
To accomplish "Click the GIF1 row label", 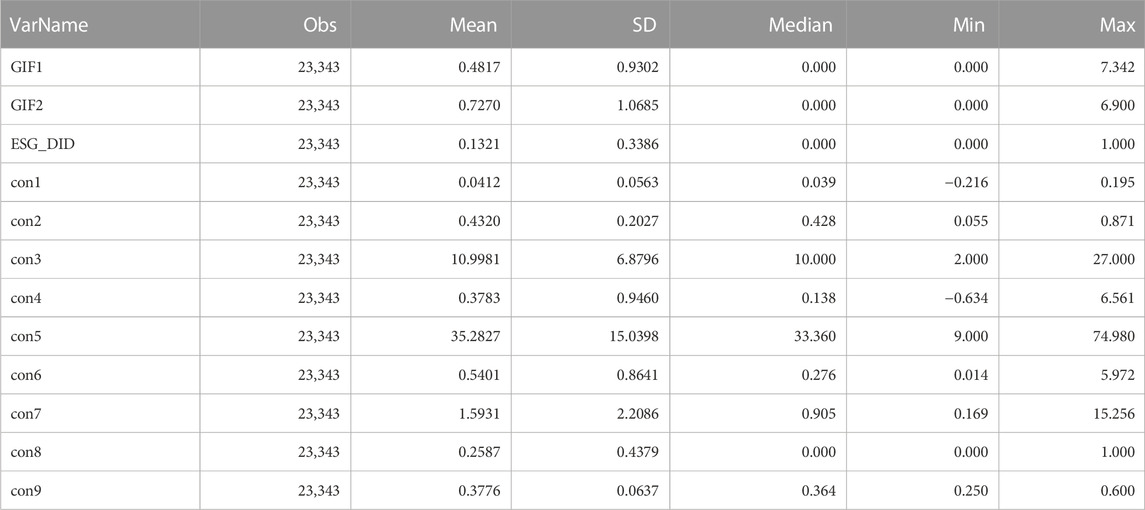I will 24,67.
